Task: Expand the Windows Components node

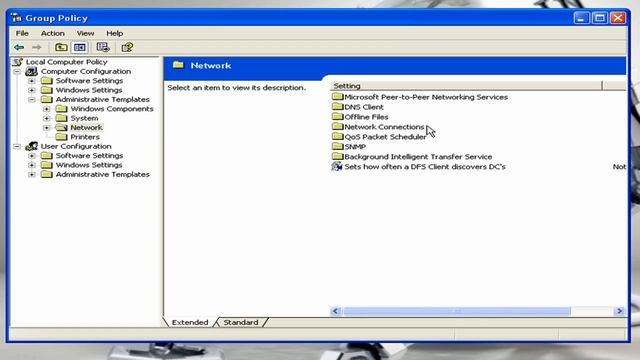Action: pyautogui.click(x=47, y=109)
